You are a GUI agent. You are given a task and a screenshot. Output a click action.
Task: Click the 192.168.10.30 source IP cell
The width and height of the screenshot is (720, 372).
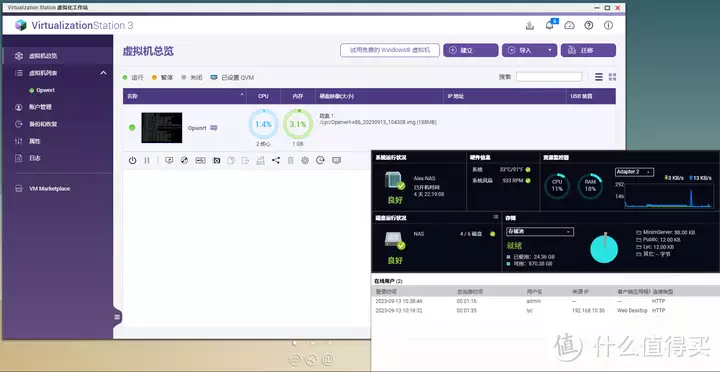click(588, 310)
